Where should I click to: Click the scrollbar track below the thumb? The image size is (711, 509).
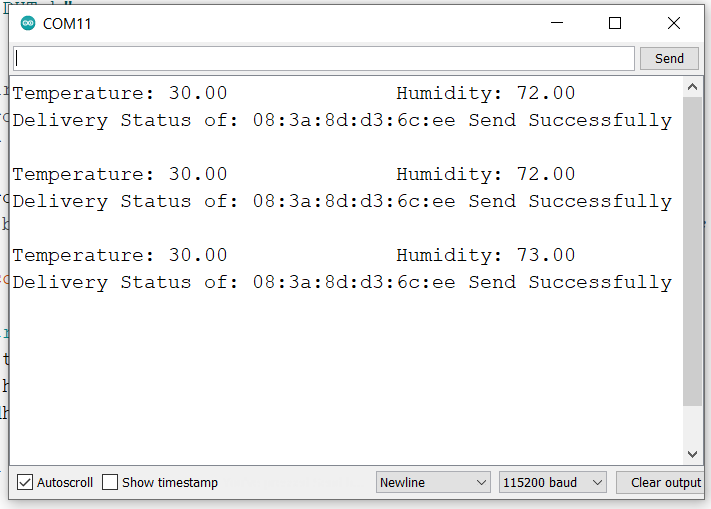(692, 427)
